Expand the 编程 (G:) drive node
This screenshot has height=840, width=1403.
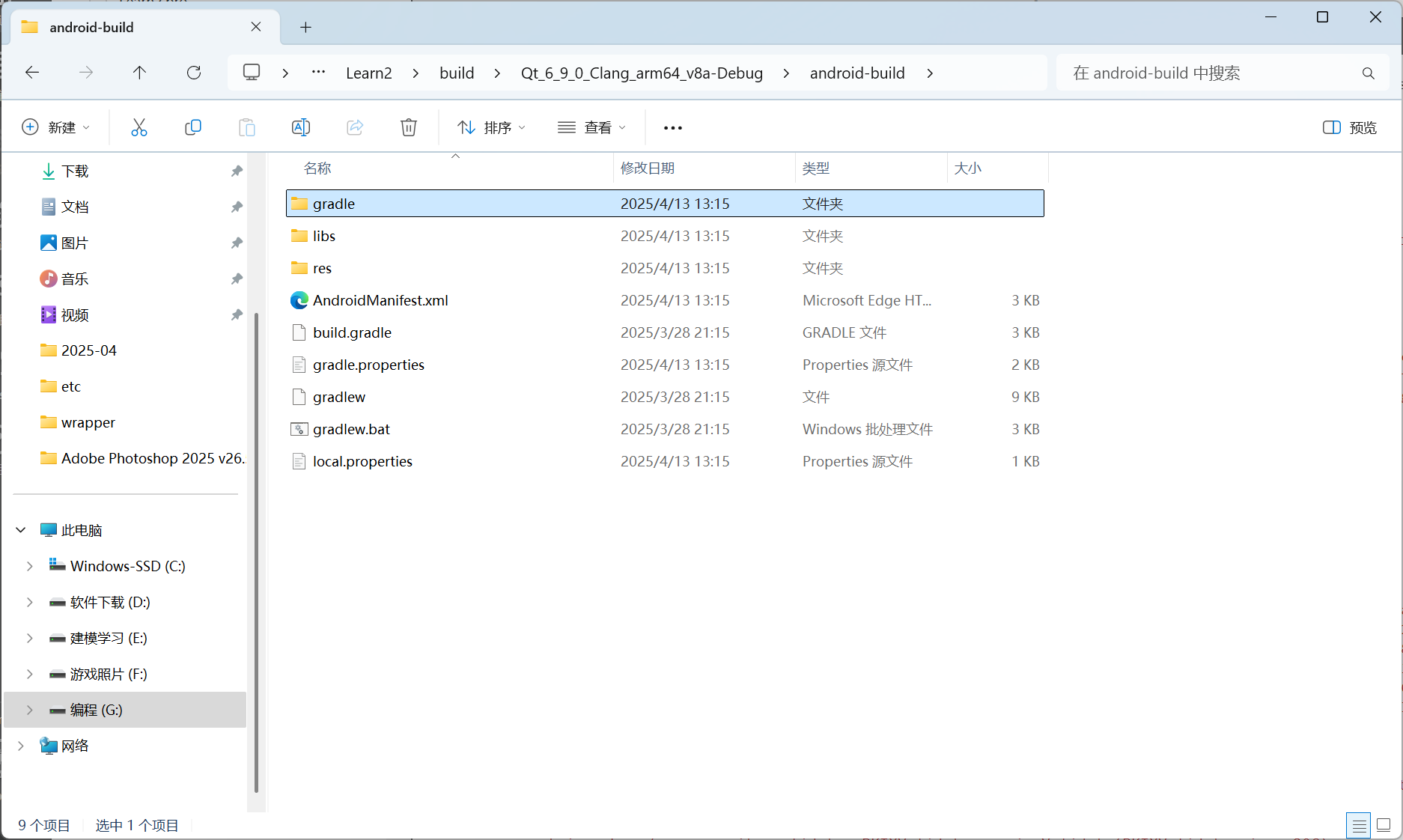click(30, 710)
